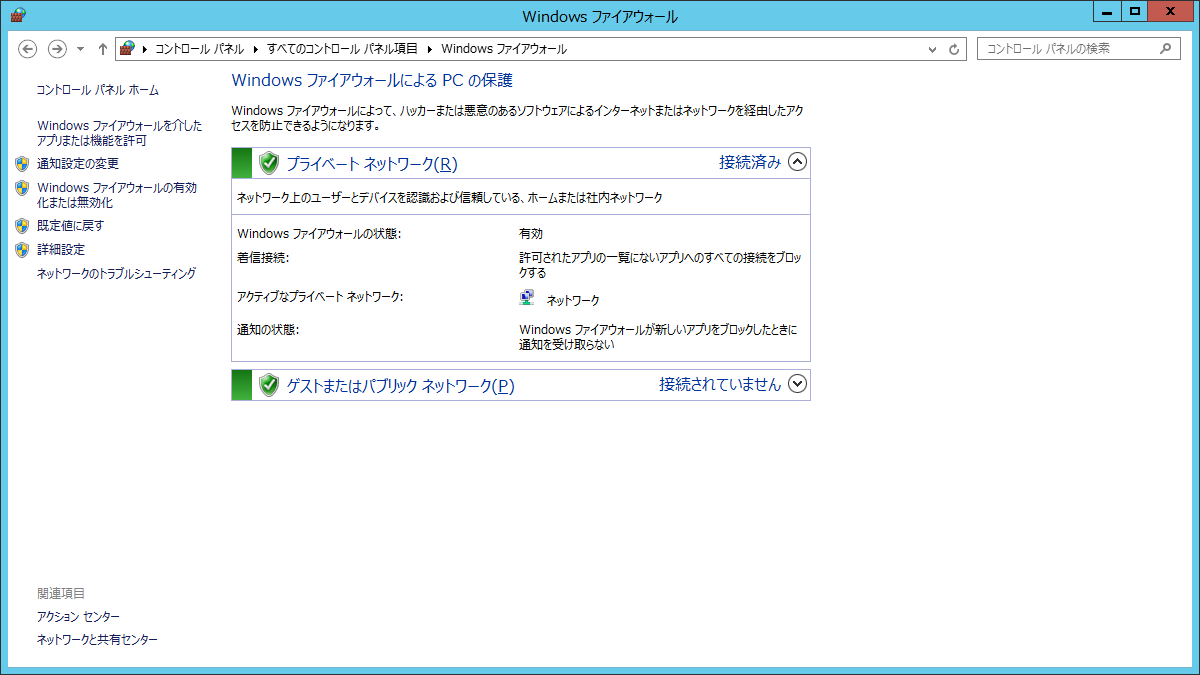Open 詳細設定 link
The width and height of the screenshot is (1200, 675).
pos(61,250)
